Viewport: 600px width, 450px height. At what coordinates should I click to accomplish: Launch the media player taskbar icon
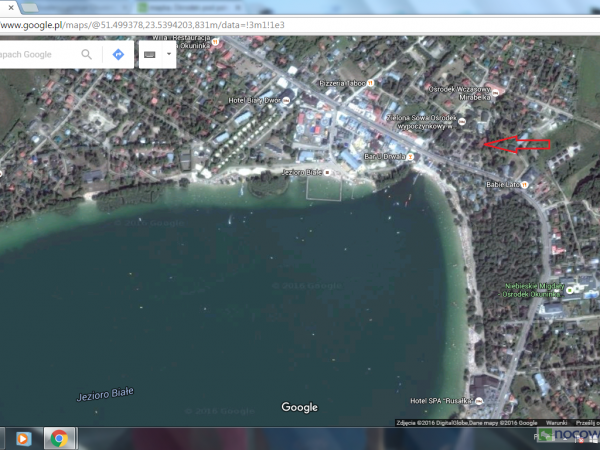click(24, 438)
